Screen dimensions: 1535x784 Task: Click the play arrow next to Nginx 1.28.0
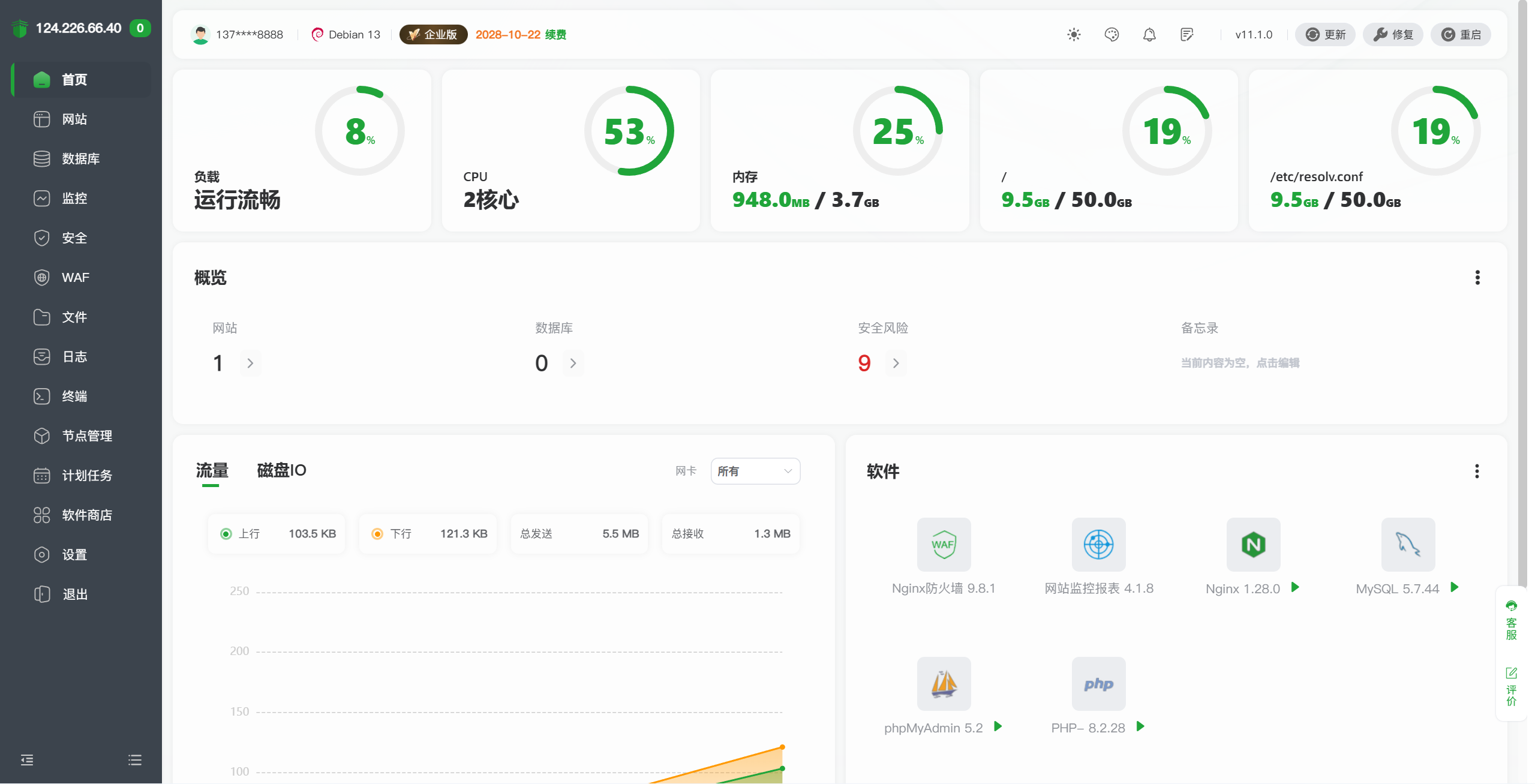point(1295,587)
